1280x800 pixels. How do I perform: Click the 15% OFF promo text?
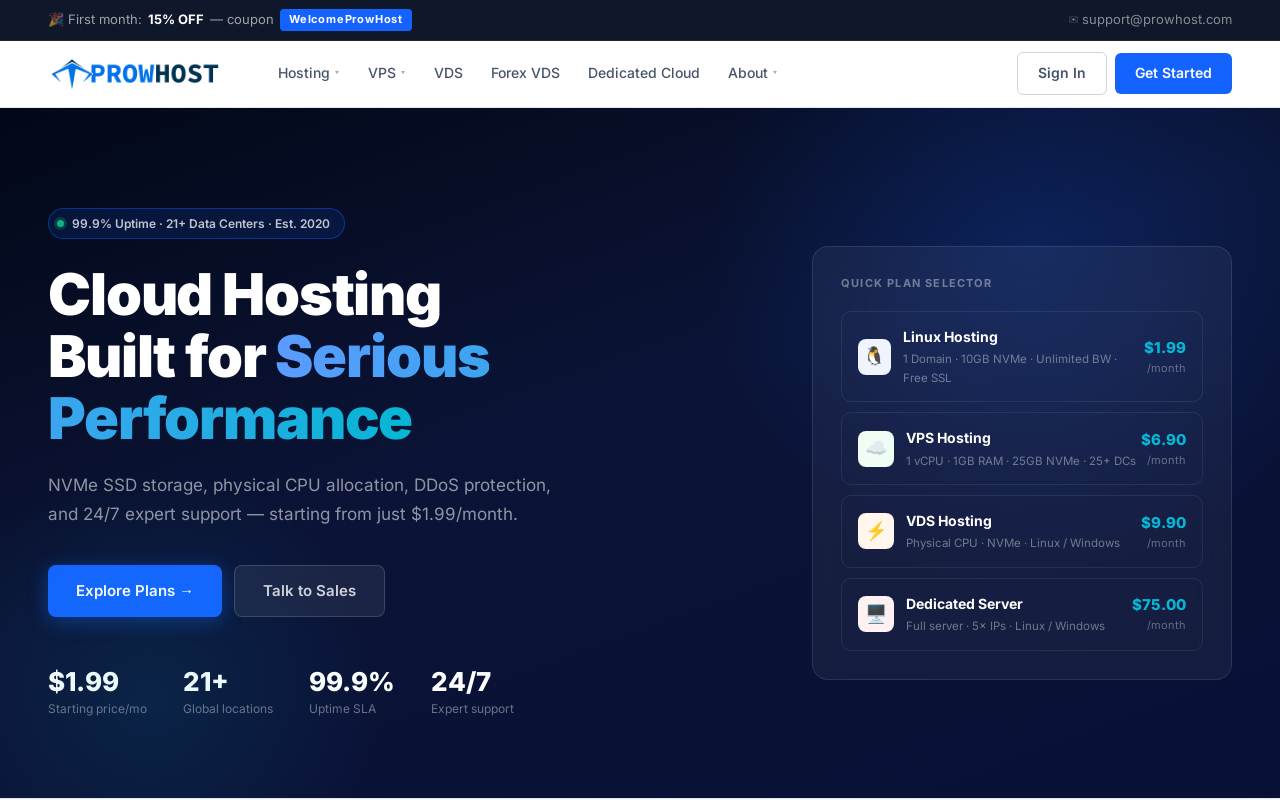176,20
